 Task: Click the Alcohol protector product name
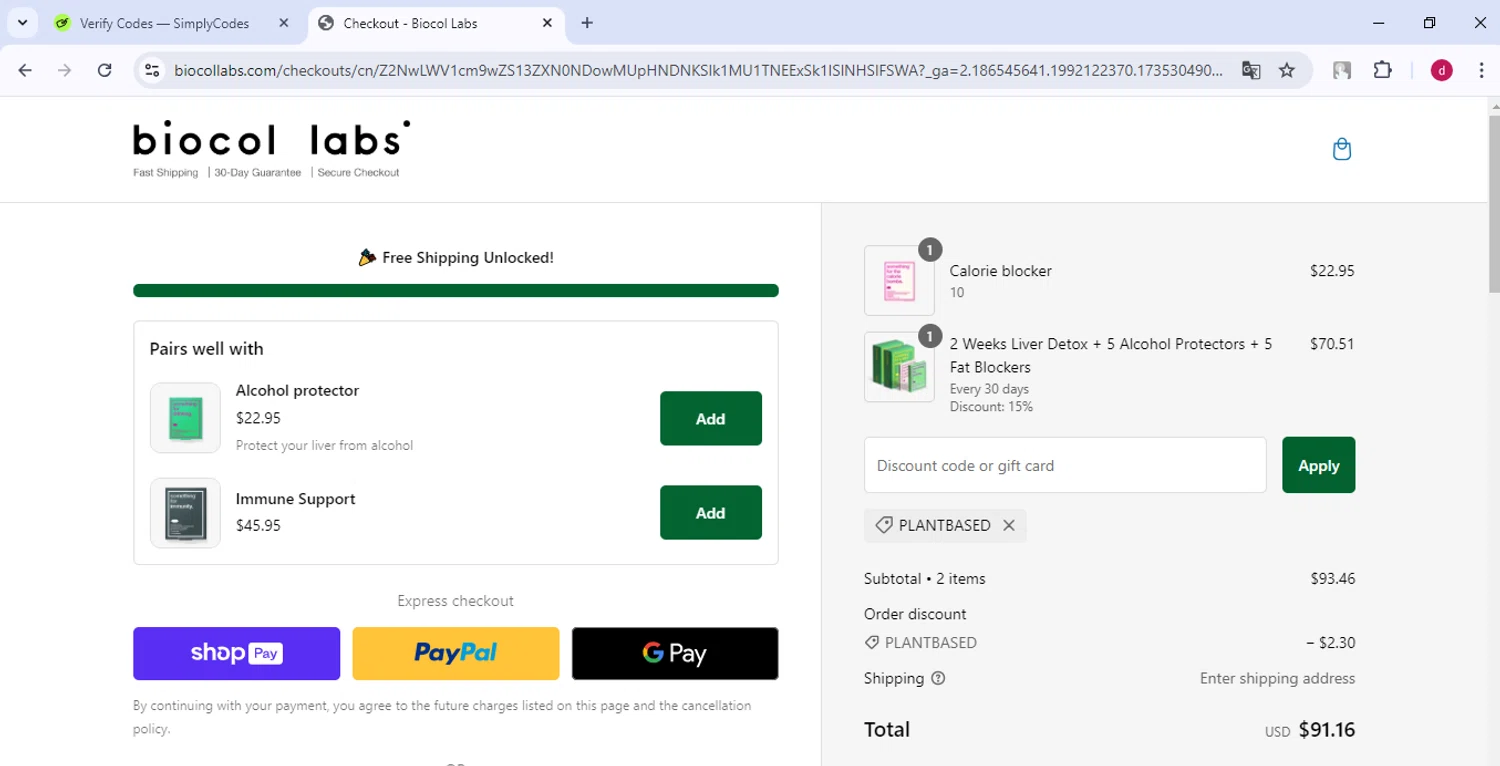coord(297,391)
